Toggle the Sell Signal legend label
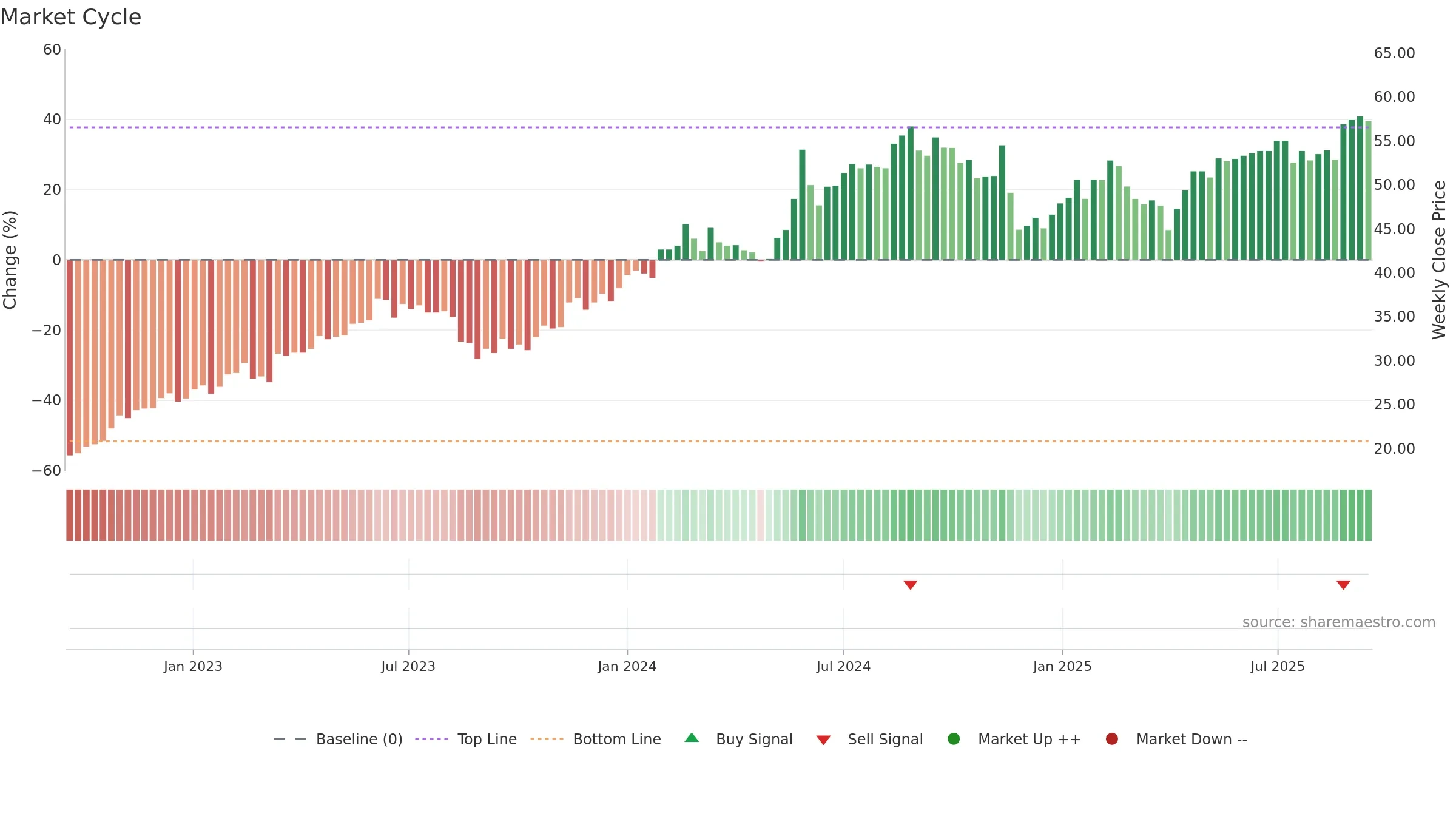 [885, 739]
